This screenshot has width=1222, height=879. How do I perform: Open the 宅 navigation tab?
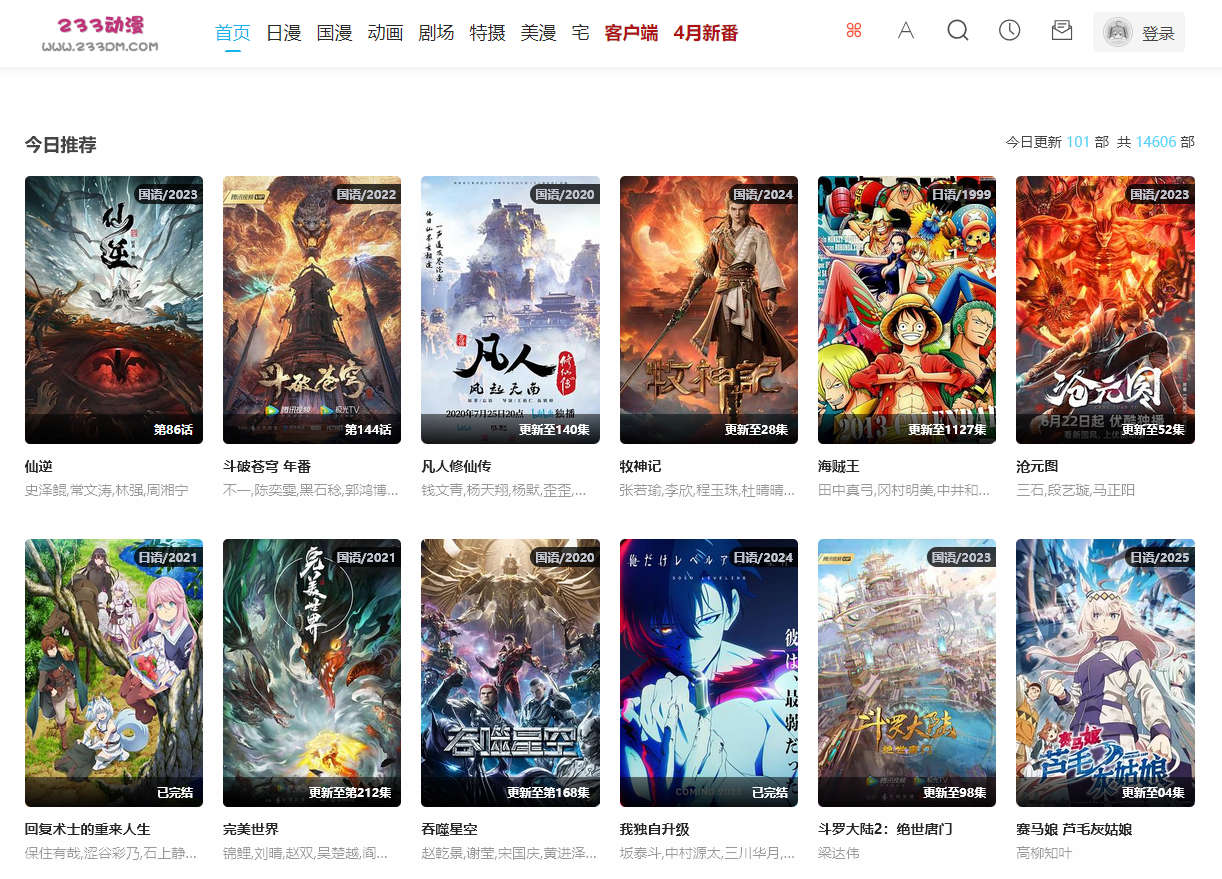[580, 33]
